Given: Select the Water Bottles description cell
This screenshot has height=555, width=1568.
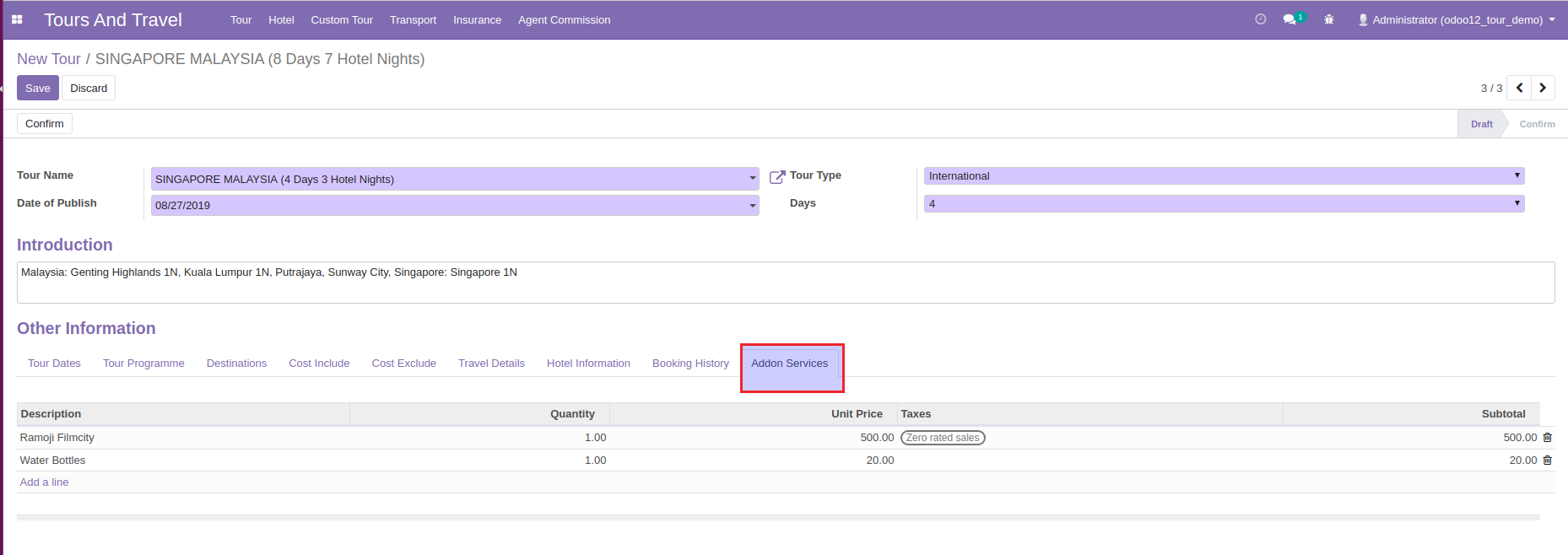Looking at the screenshot, I should click(x=183, y=461).
